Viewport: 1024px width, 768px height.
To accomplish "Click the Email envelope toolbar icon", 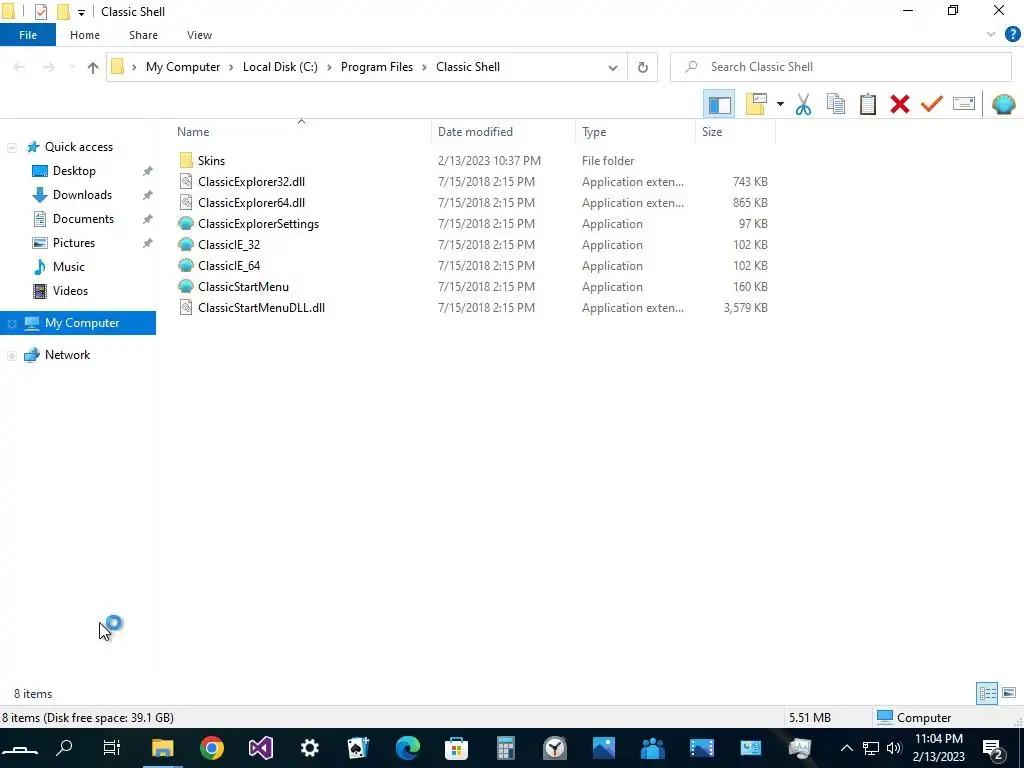I will click(x=964, y=104).
